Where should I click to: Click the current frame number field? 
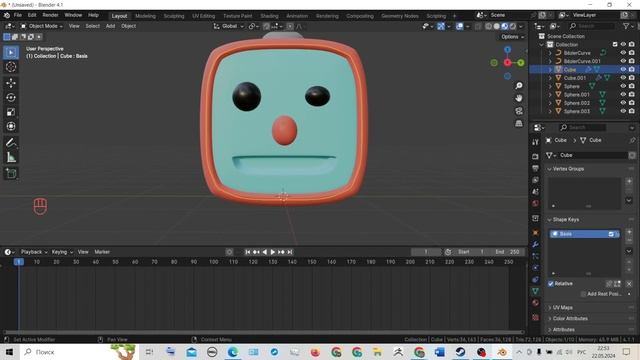(x=426, y=252)
